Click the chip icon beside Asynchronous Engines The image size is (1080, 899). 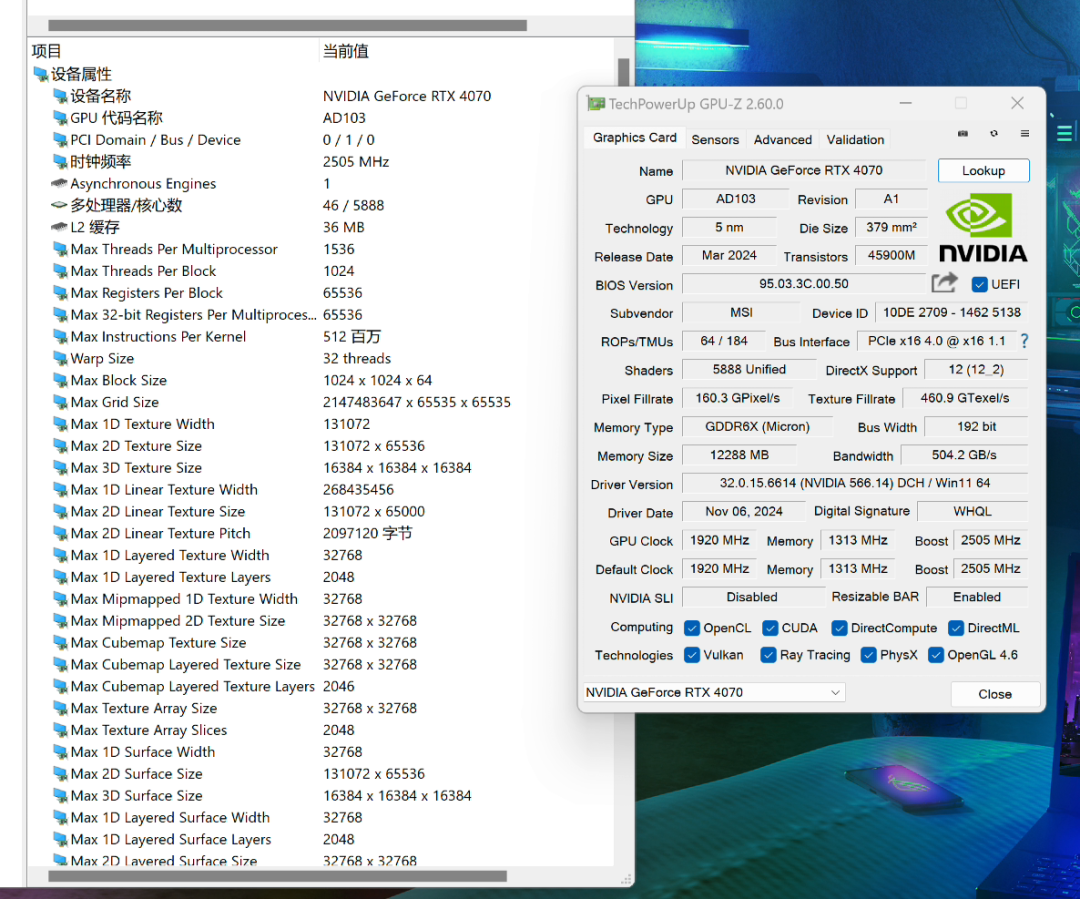point(60,183)
